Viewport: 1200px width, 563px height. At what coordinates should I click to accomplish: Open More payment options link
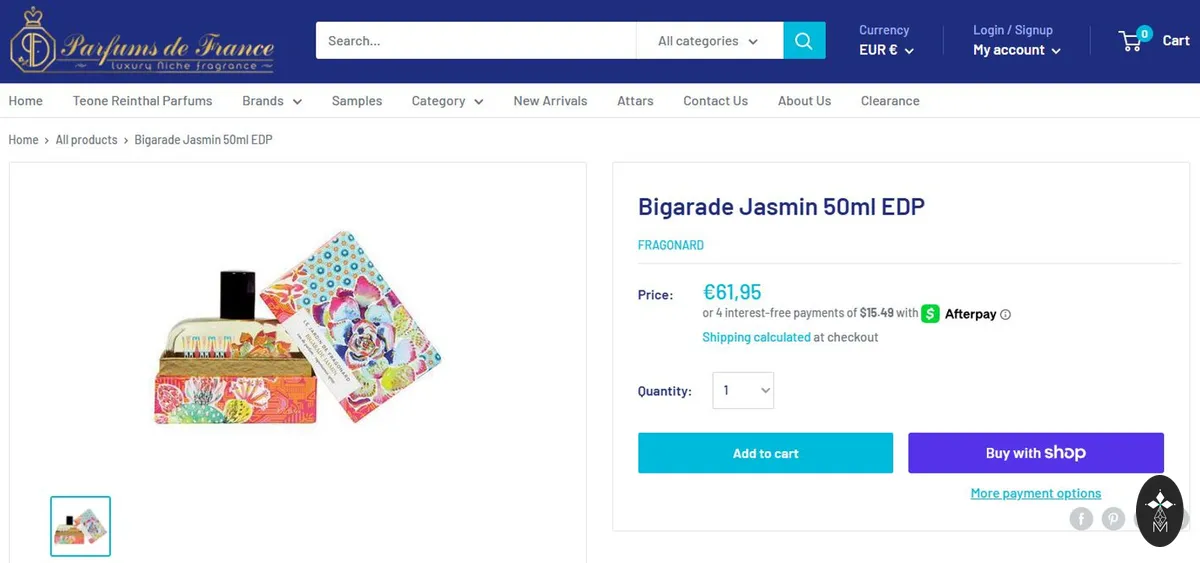[x=1036, y=493]
